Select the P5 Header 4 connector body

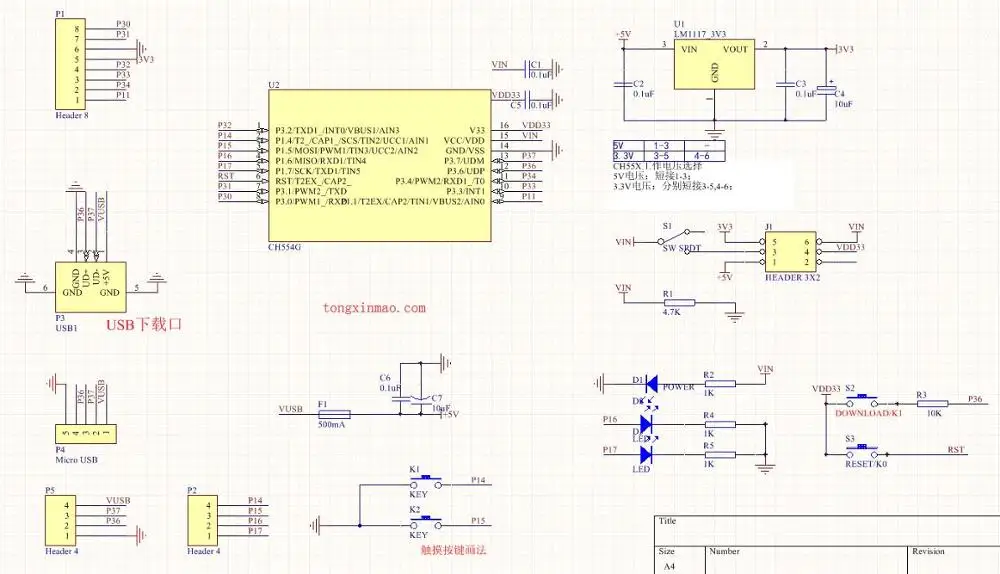(61, 520)
